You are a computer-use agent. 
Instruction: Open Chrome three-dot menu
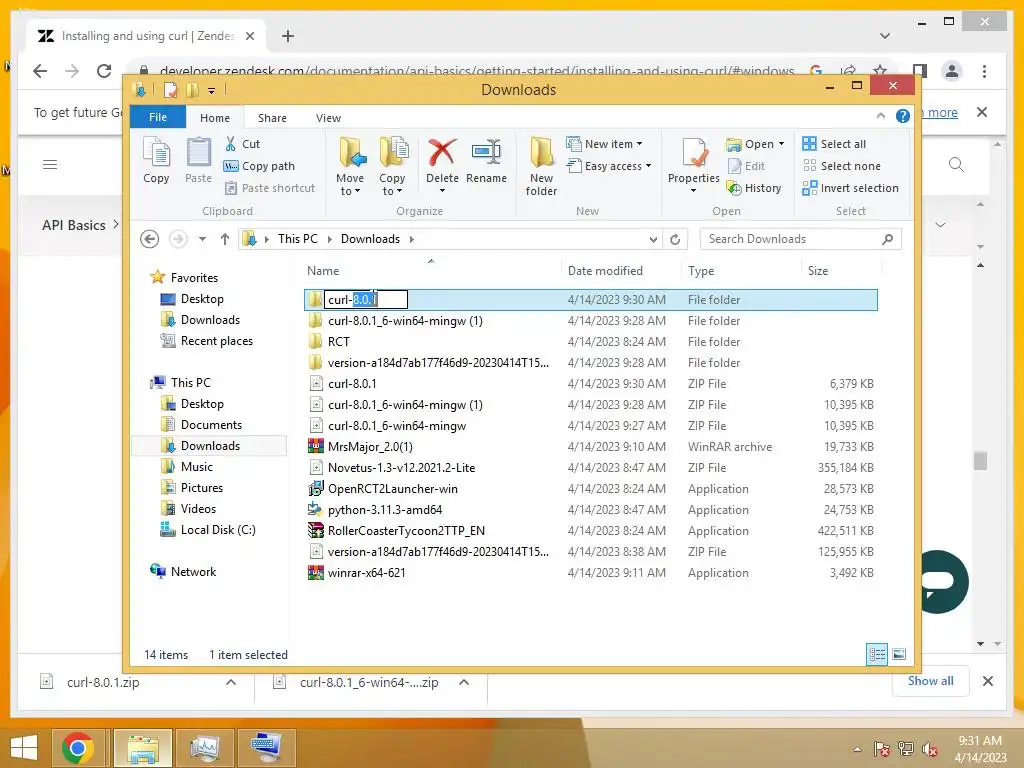click(984, 71)
